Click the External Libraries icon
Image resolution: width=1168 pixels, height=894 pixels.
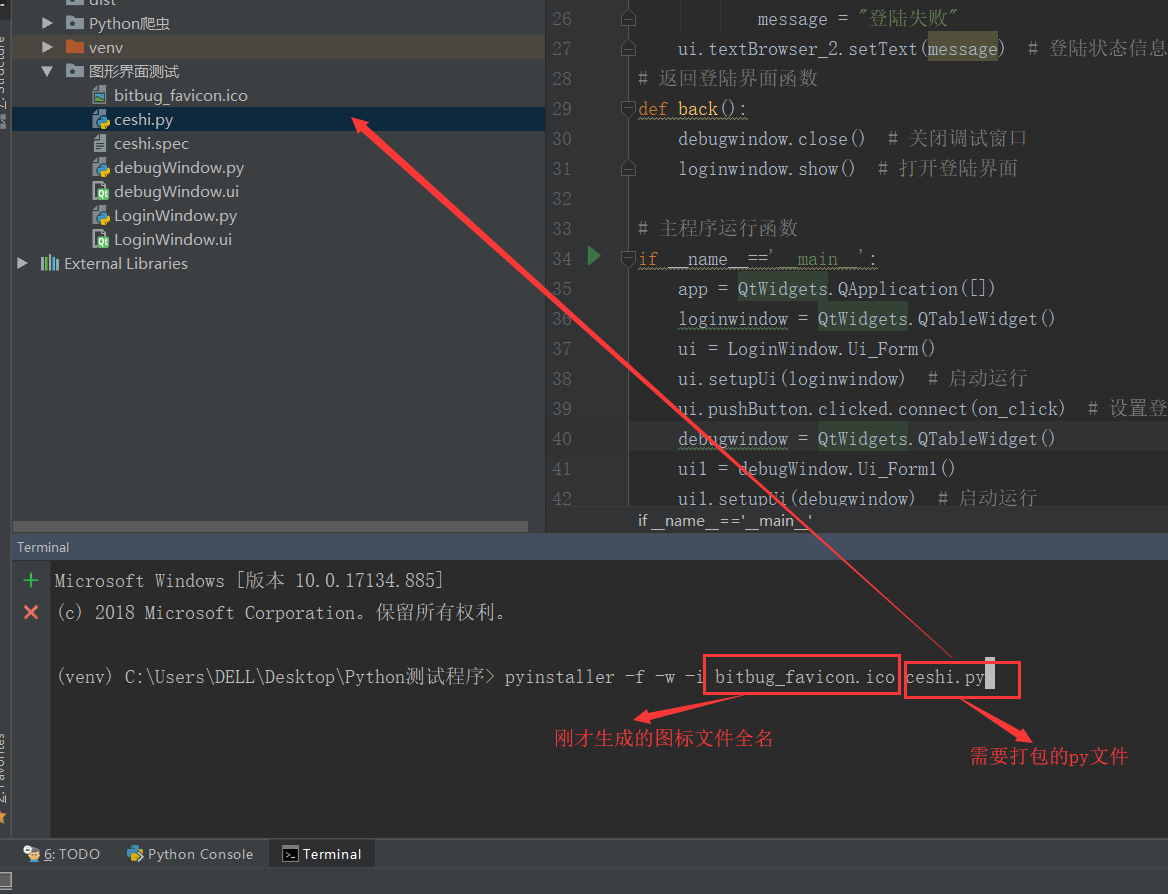click(x=50, y=263)
